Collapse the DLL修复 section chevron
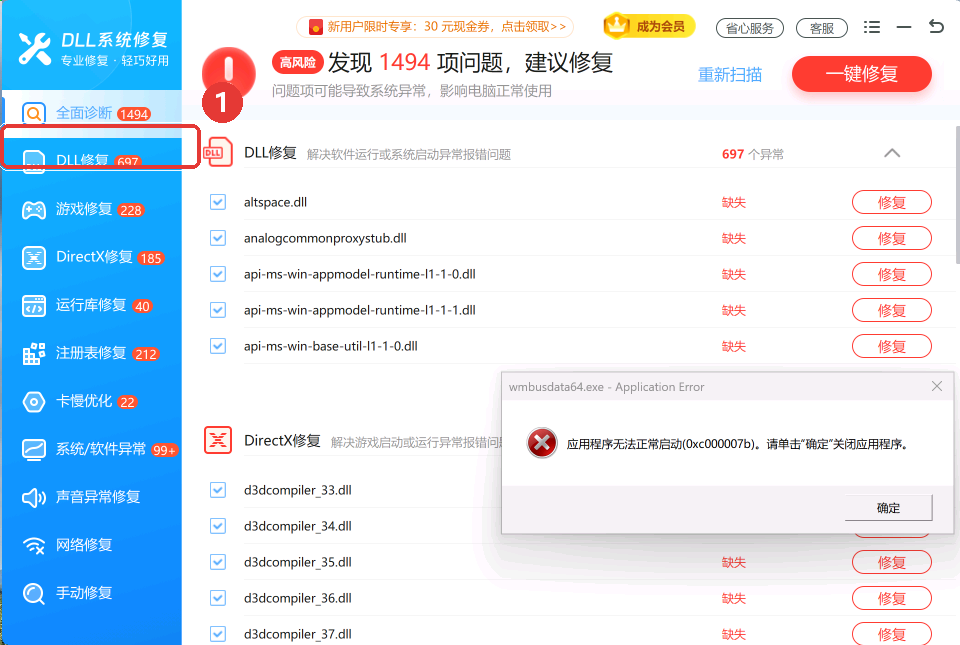Image resolution: width=960 pixels, height=645 pixels. [x=892, y=153]
